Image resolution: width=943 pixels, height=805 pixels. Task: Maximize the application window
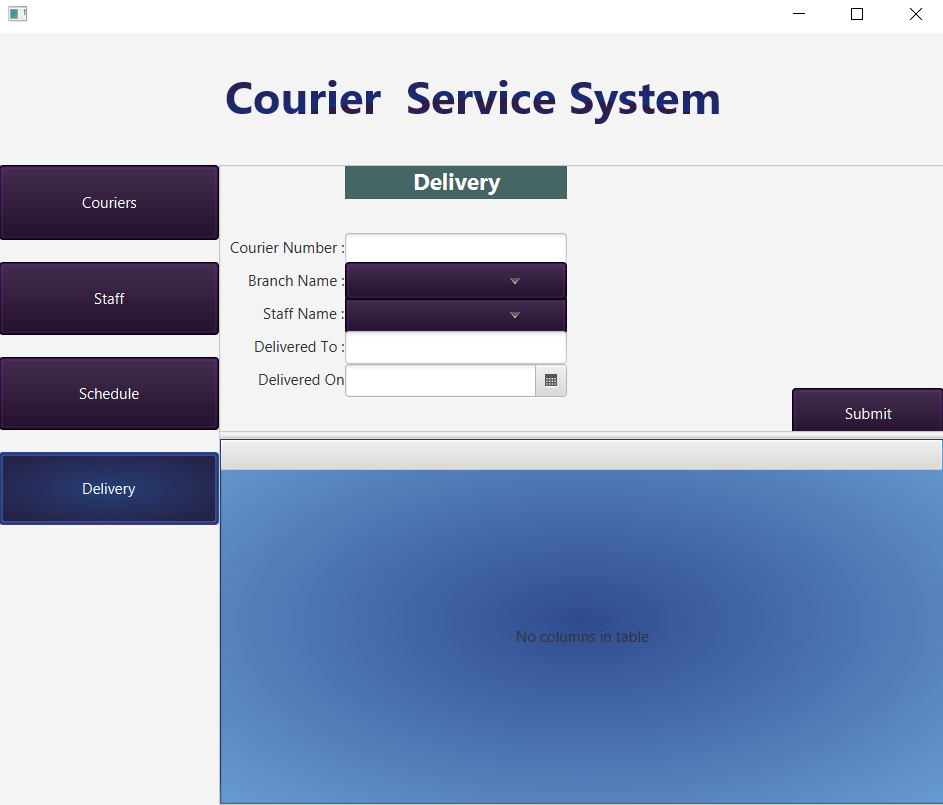coord(857,15)
